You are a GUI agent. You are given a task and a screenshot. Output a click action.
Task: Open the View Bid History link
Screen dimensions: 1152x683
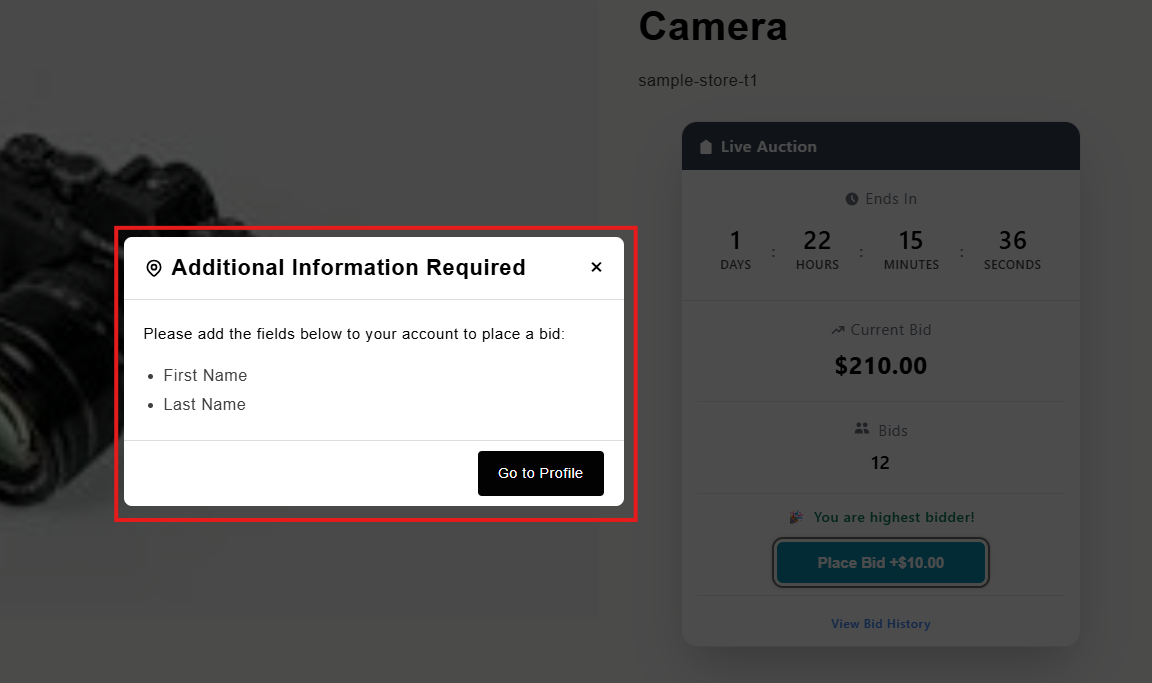pyautogui.click(x=880, y=624)
